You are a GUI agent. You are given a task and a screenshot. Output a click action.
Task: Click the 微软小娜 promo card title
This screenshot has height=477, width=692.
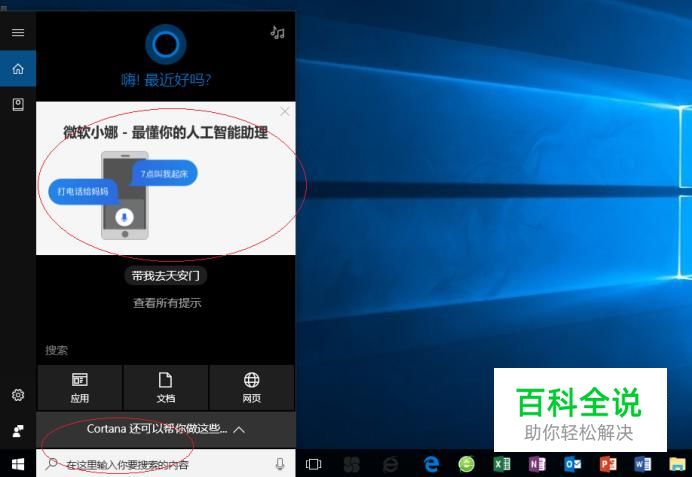[x=165, y=132]
